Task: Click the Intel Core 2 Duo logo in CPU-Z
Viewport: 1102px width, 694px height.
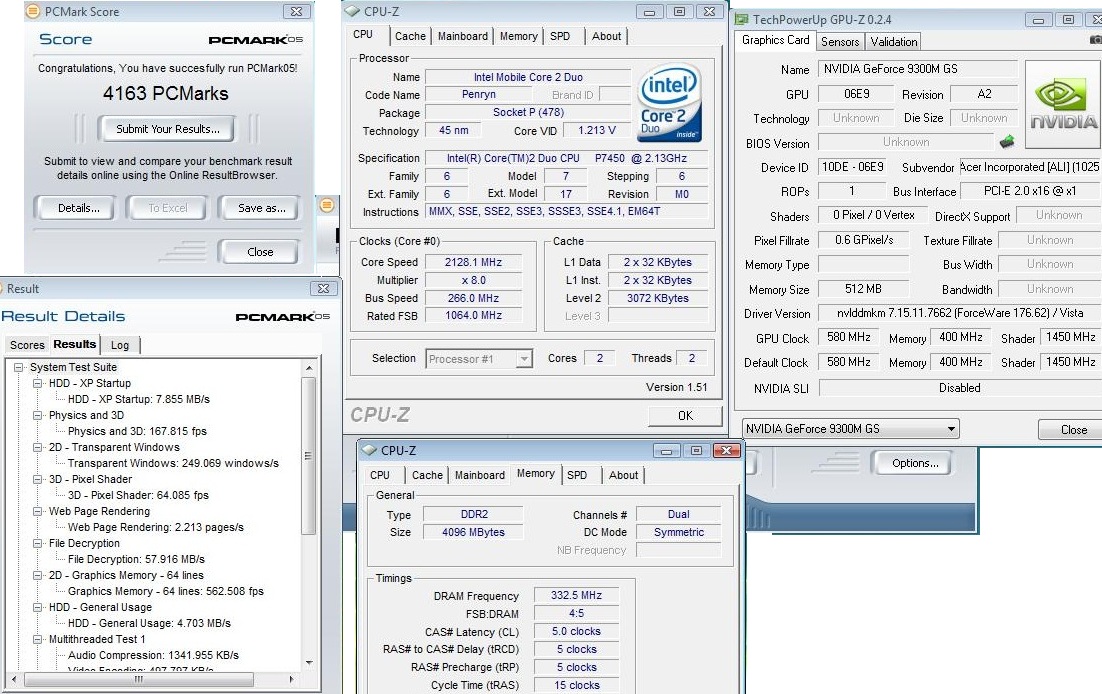Action: tap(670, 104)
